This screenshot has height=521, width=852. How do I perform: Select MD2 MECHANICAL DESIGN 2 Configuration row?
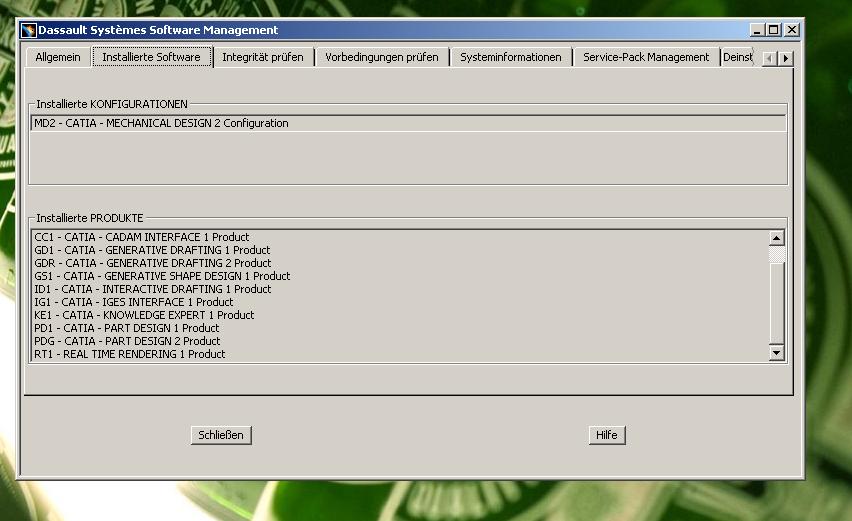tap(408, 123)
